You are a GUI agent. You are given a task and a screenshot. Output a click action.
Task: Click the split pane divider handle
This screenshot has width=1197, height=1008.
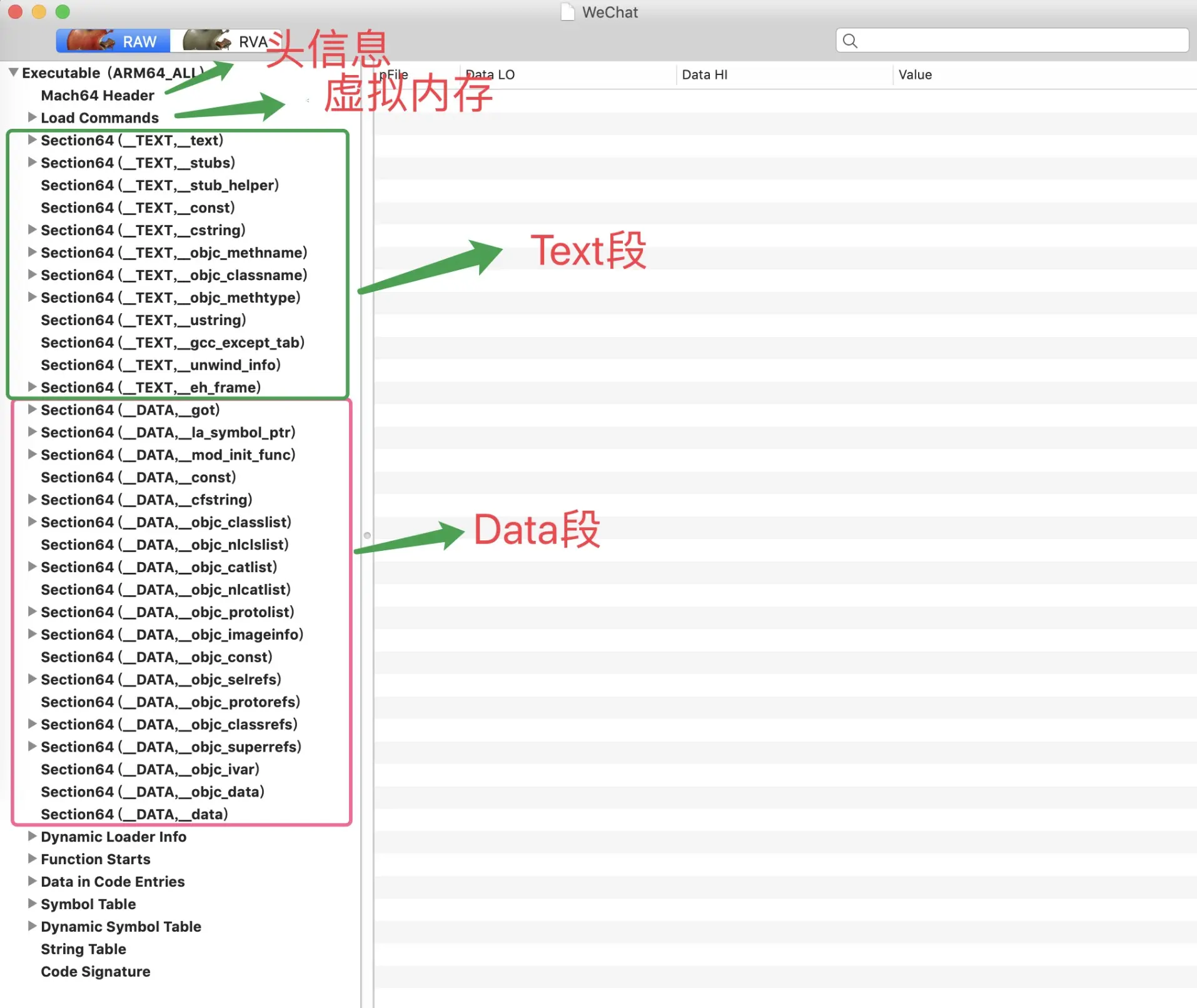367,535
